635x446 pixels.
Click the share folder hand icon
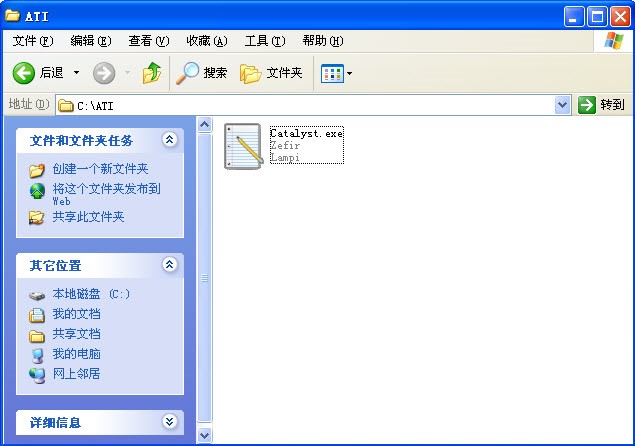click(x=36, y=218)
